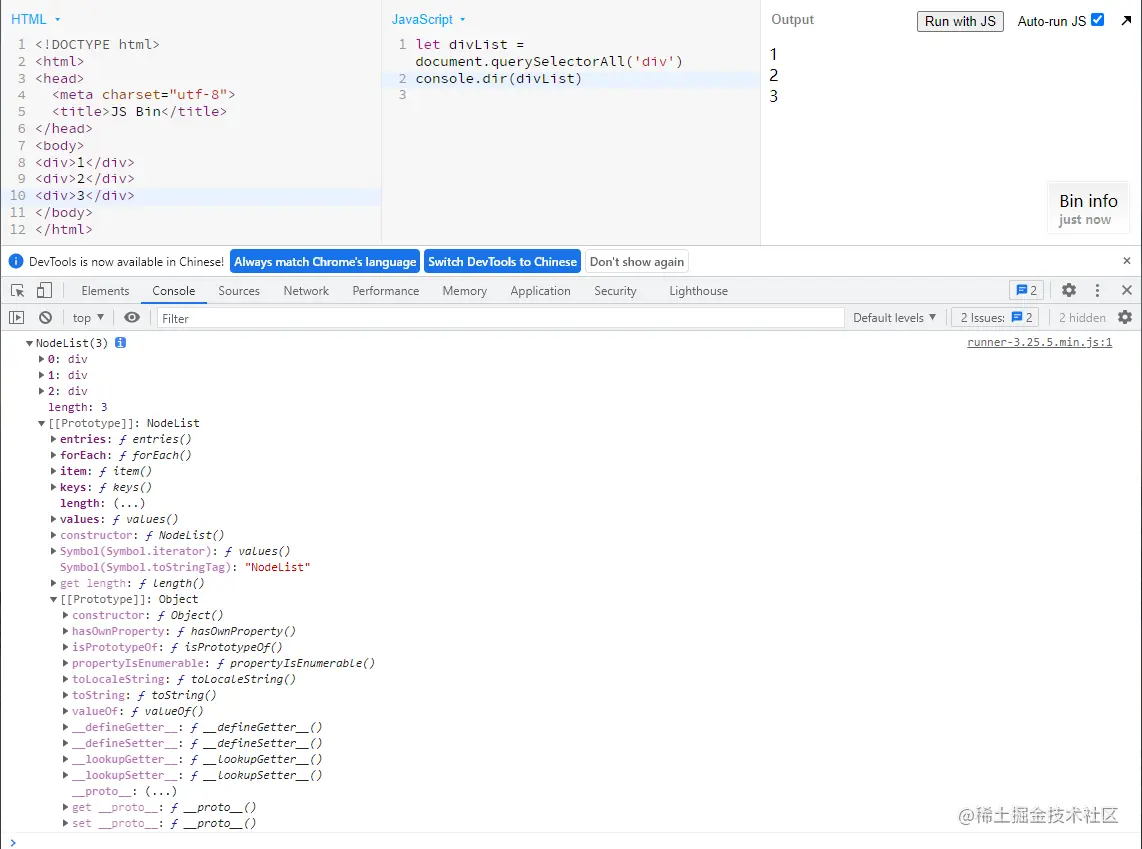Expand the entries function property
The image size is (1142, 849).
[53, 439]
